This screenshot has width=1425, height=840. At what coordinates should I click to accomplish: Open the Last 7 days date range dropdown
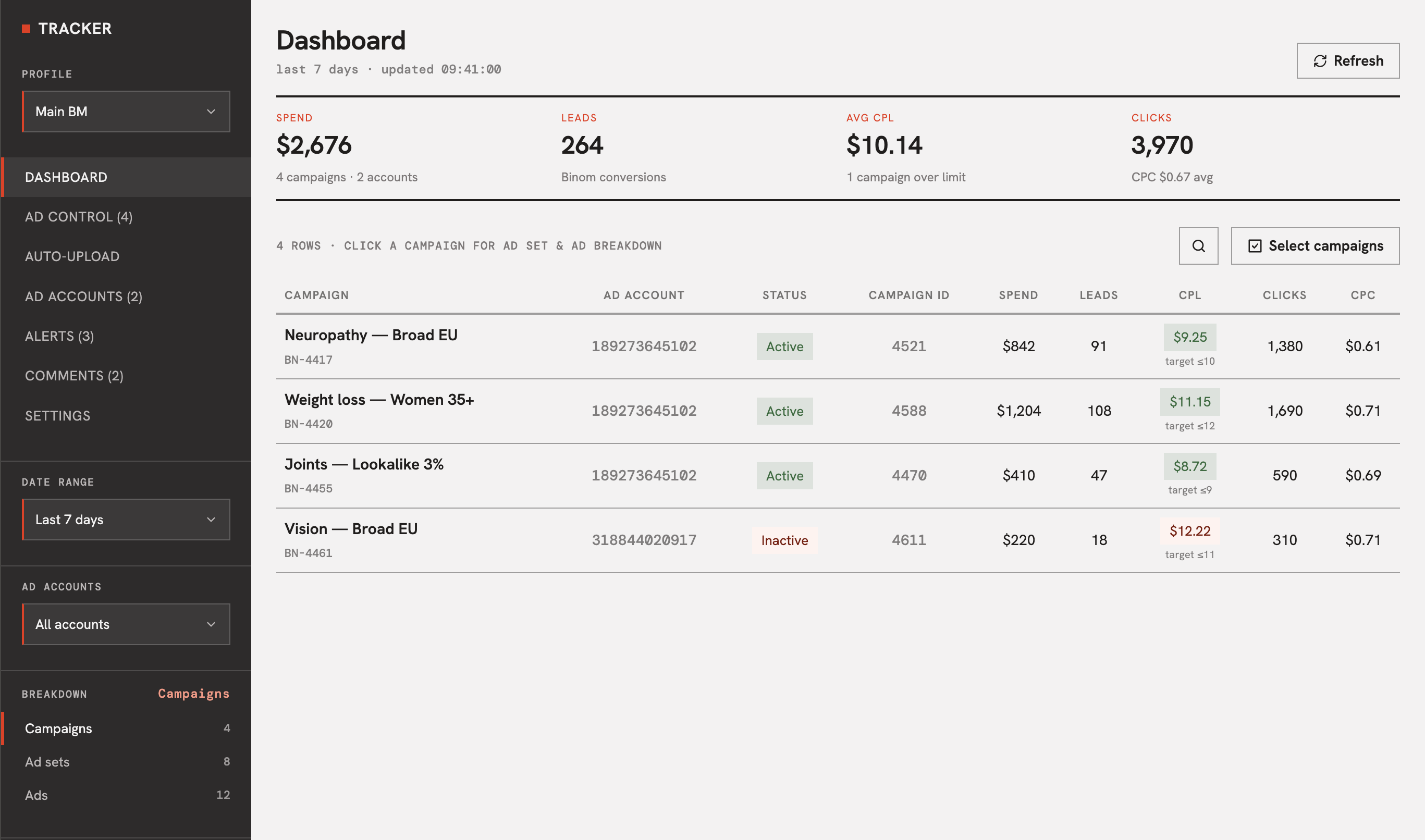coord(126,519)
